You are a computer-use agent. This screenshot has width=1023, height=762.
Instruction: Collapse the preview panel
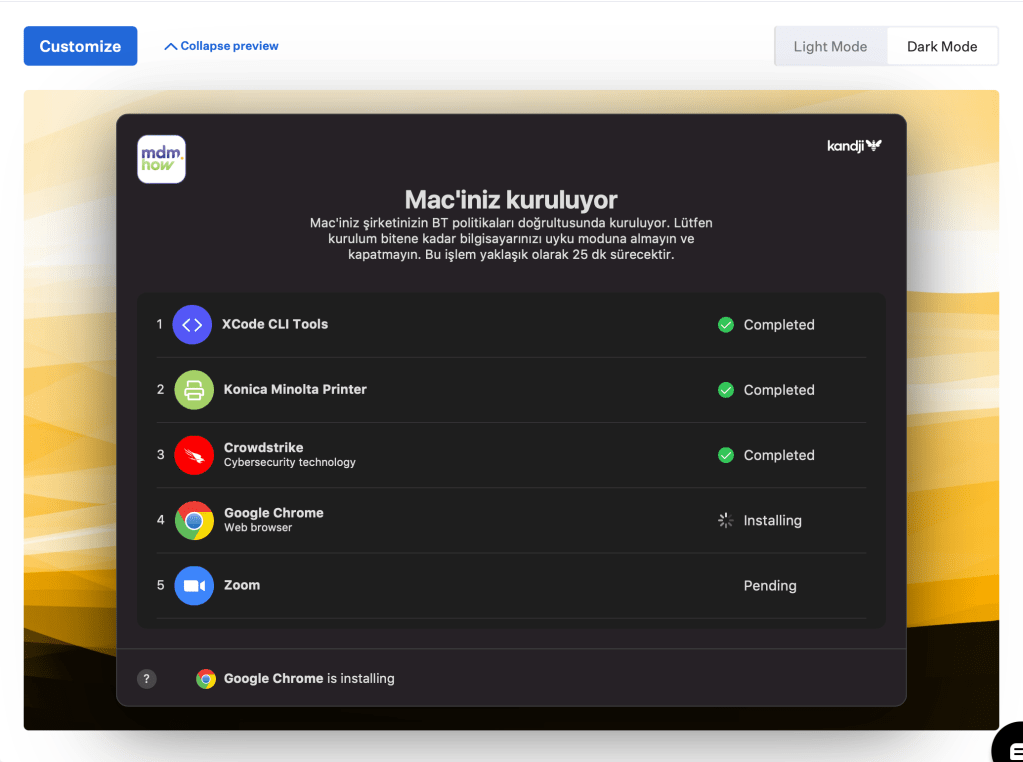tap(221, 46)
